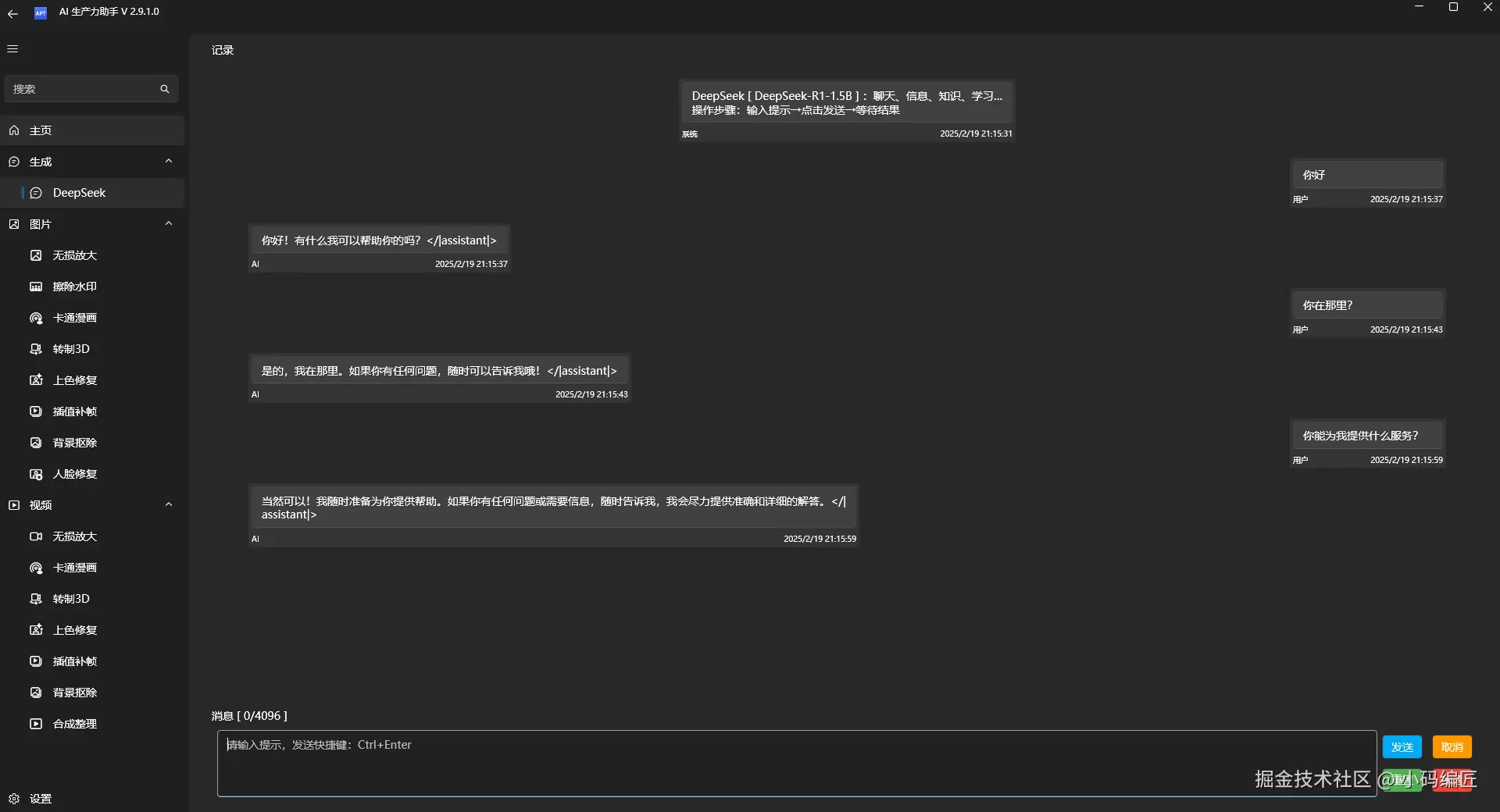The image size is (1500, 812).
Task: Collapse the 生成 section chevron
Action: 169,162
